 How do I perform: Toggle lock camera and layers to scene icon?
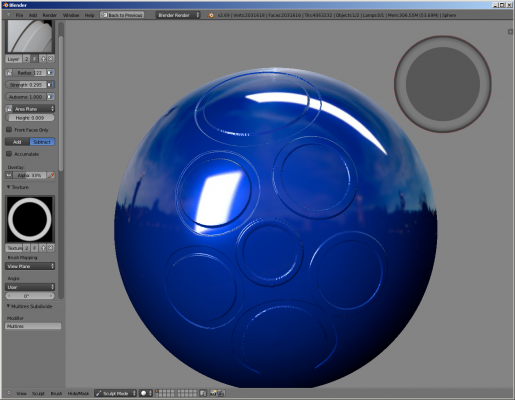point(203,393)
